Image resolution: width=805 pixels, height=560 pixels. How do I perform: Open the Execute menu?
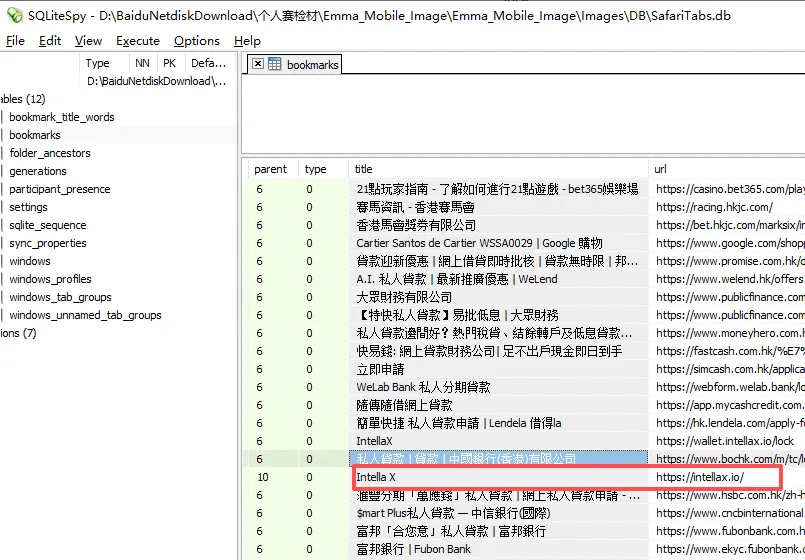pyautogui.click(x=138, y=41)
